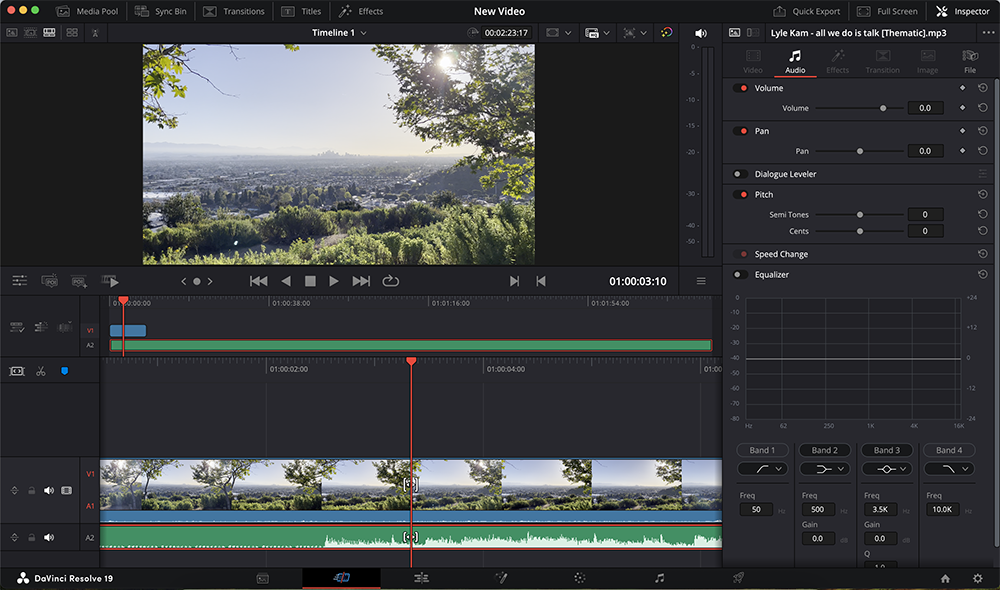This screenshot has width=1000, height=590.
Task: Open the Fusion page
Action: tap(501, 577)
